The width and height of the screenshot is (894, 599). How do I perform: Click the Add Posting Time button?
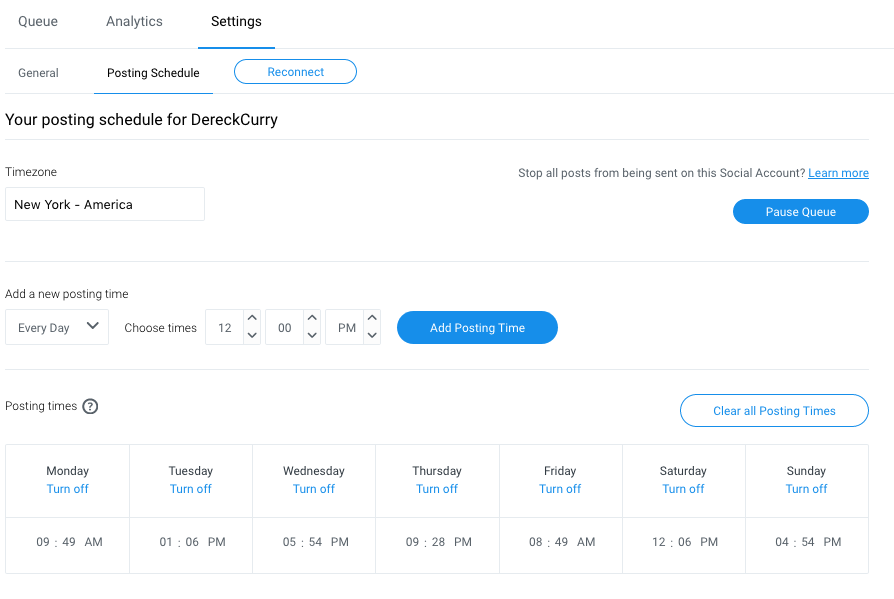pos(477,328)
